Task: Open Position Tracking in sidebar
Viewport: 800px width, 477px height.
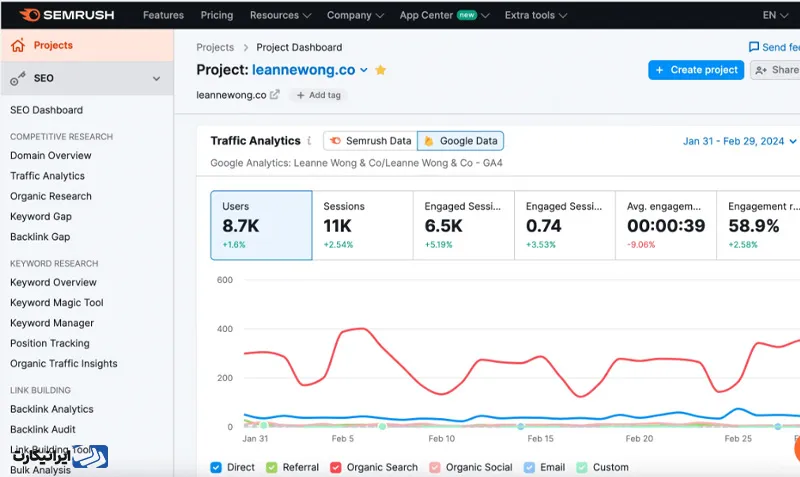Action: point(49,344)
